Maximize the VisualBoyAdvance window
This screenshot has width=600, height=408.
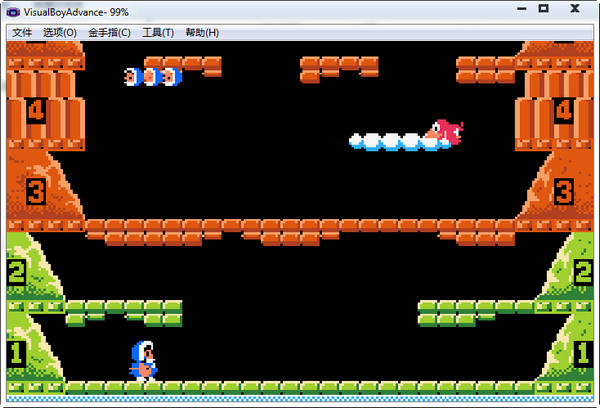pos(544,9)
